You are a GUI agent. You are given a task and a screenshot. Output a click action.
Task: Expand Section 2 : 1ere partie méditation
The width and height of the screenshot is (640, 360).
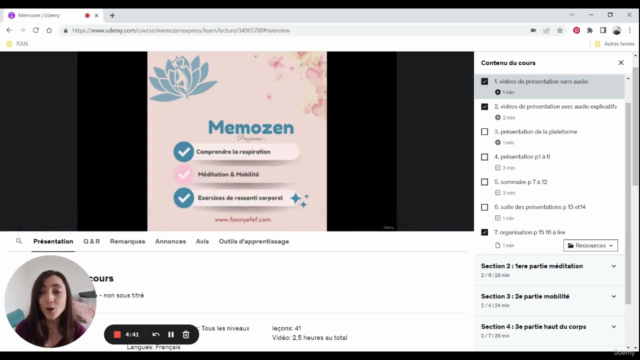point(549,270)
